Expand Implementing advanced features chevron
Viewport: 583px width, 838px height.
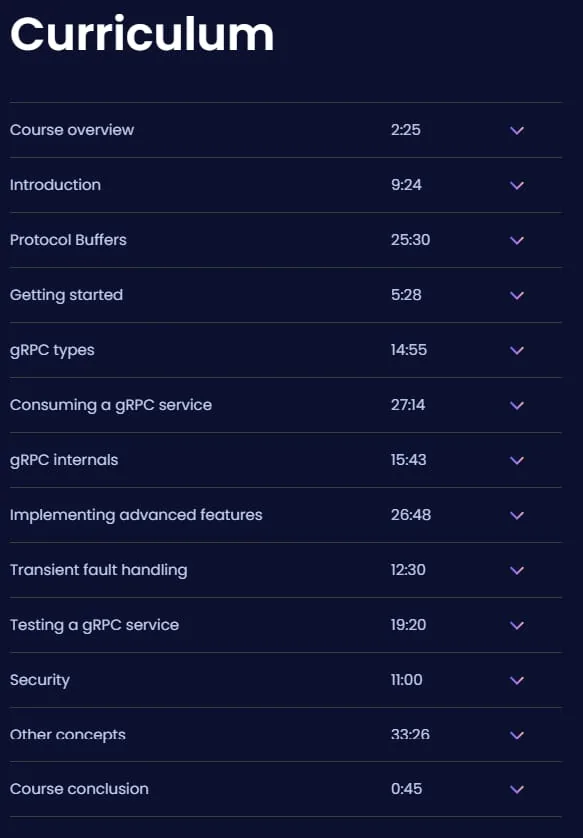pyautogui.click(x=517, y=516)
